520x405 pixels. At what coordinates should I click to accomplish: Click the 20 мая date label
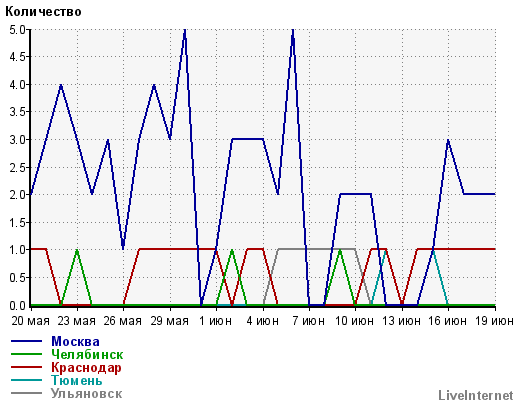coord(30,321)
